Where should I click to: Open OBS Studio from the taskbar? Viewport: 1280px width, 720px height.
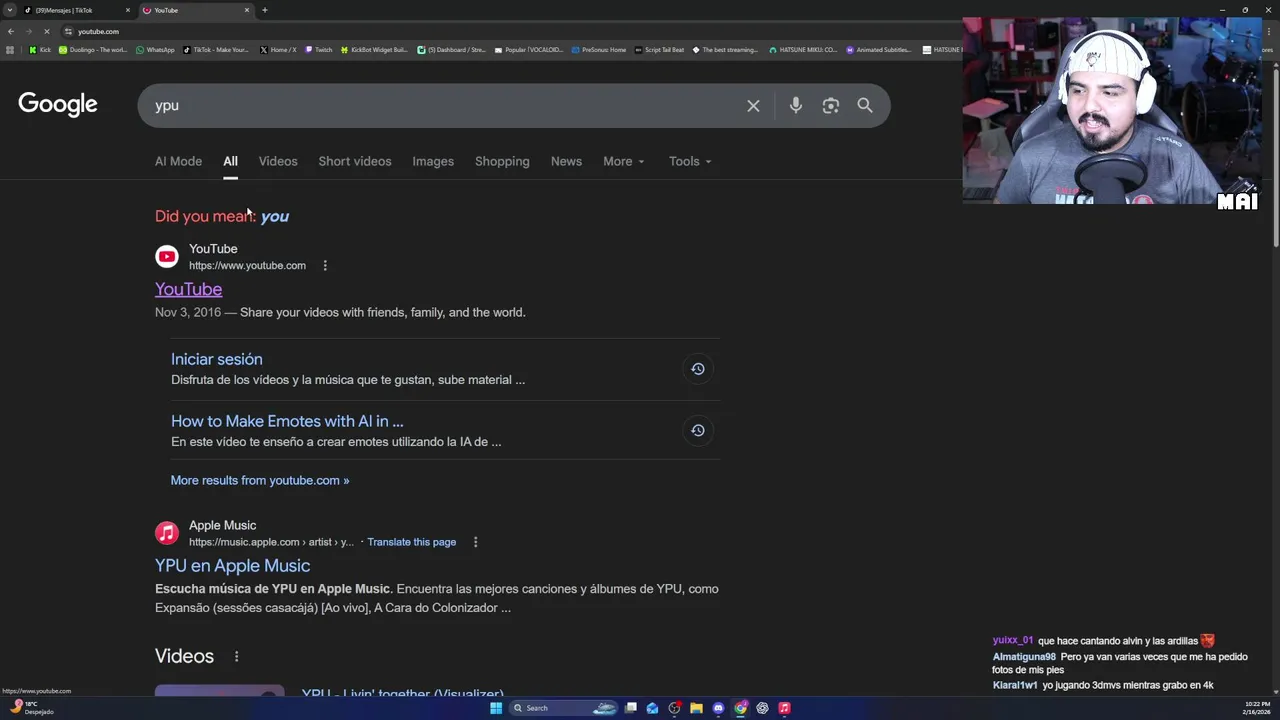(x=675, y=708)
